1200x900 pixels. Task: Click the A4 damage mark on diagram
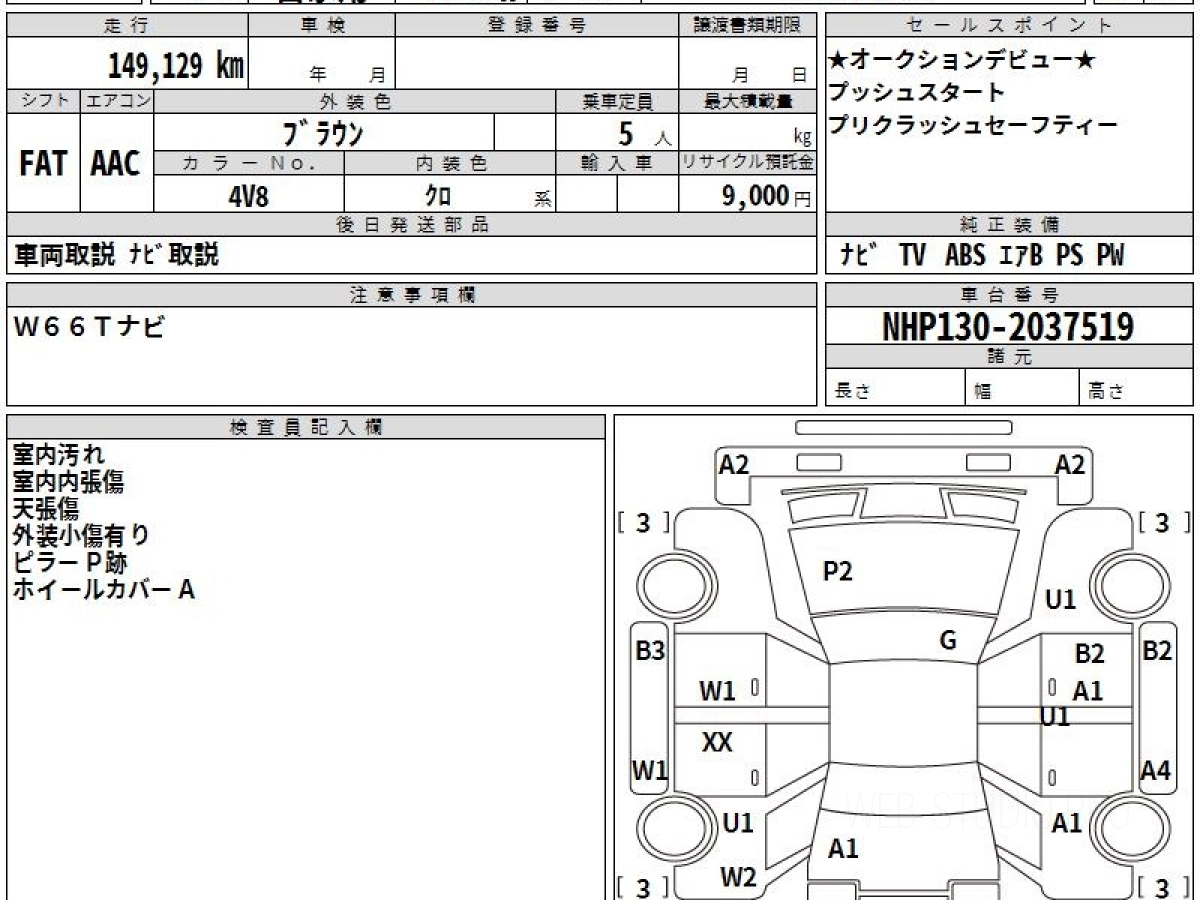tap(1156, 770)
